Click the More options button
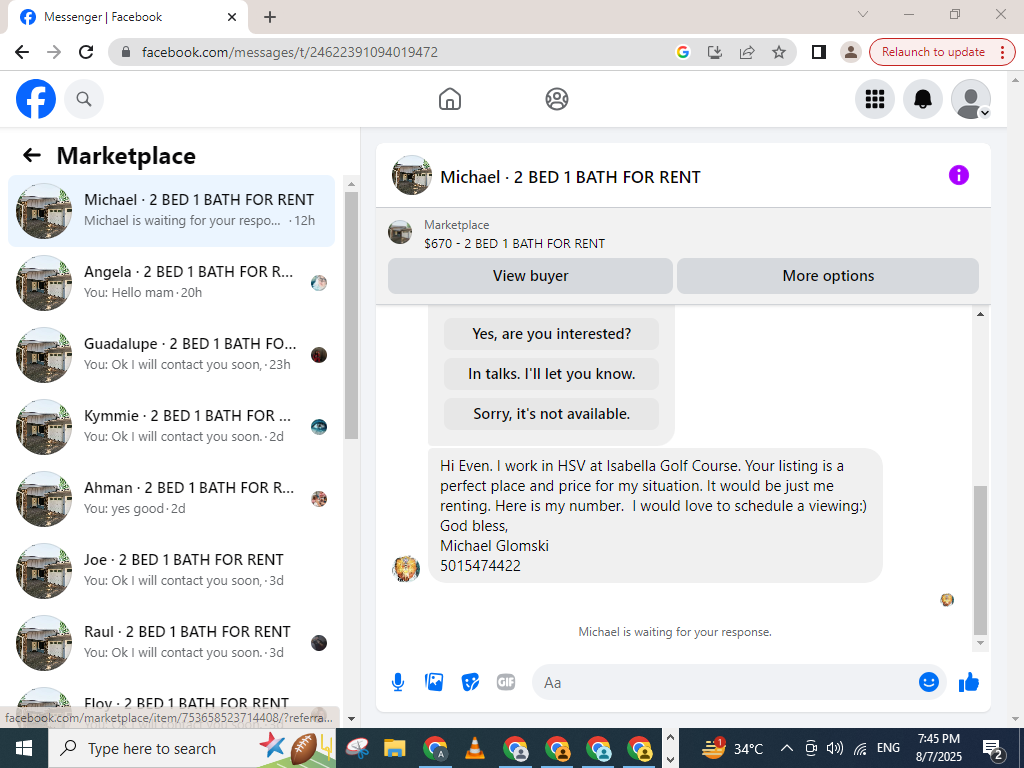Screen dimensions: 1024x768 click(x=828, y=276)
